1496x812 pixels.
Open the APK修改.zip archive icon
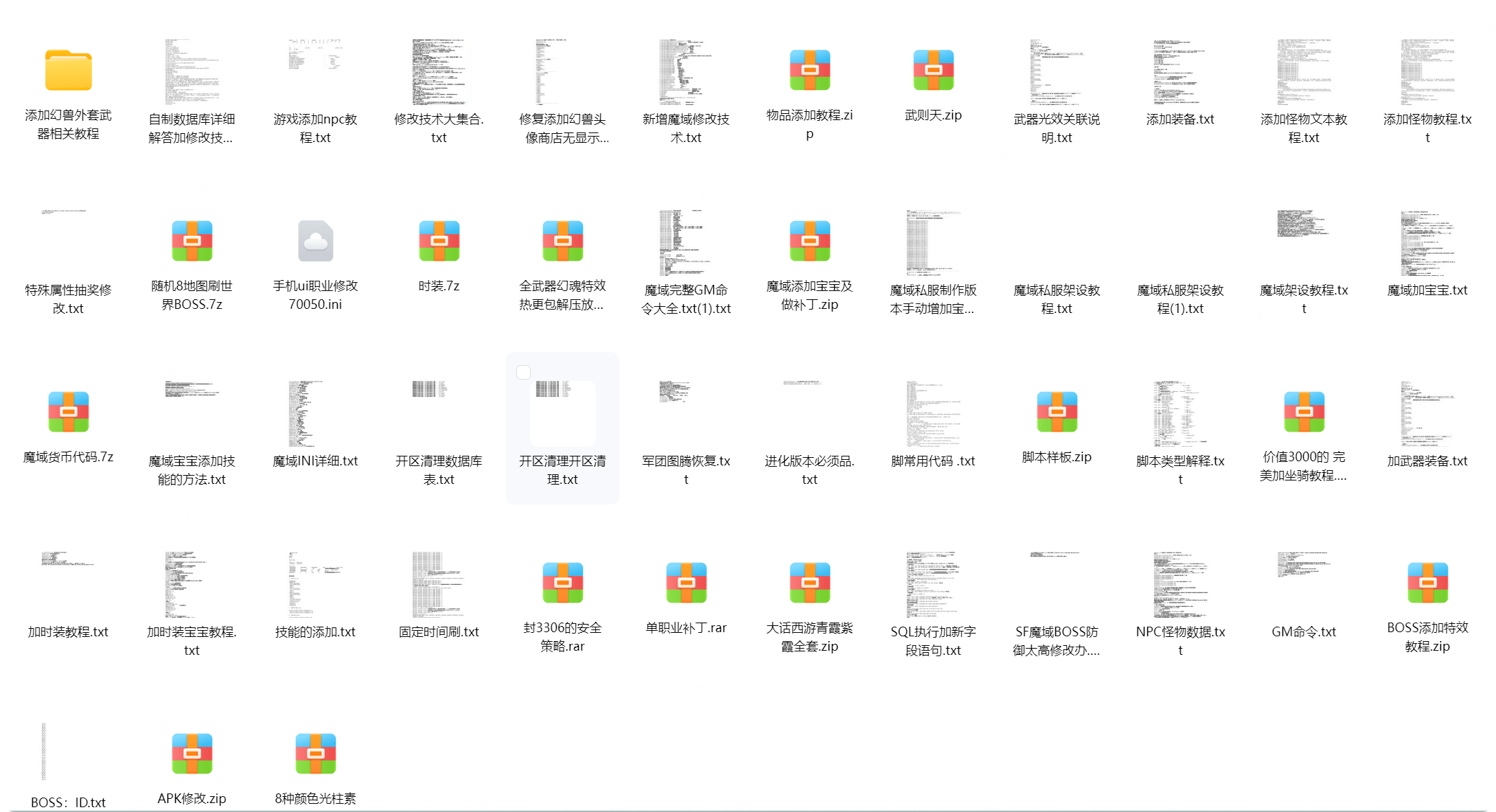(x=192, y=754)
